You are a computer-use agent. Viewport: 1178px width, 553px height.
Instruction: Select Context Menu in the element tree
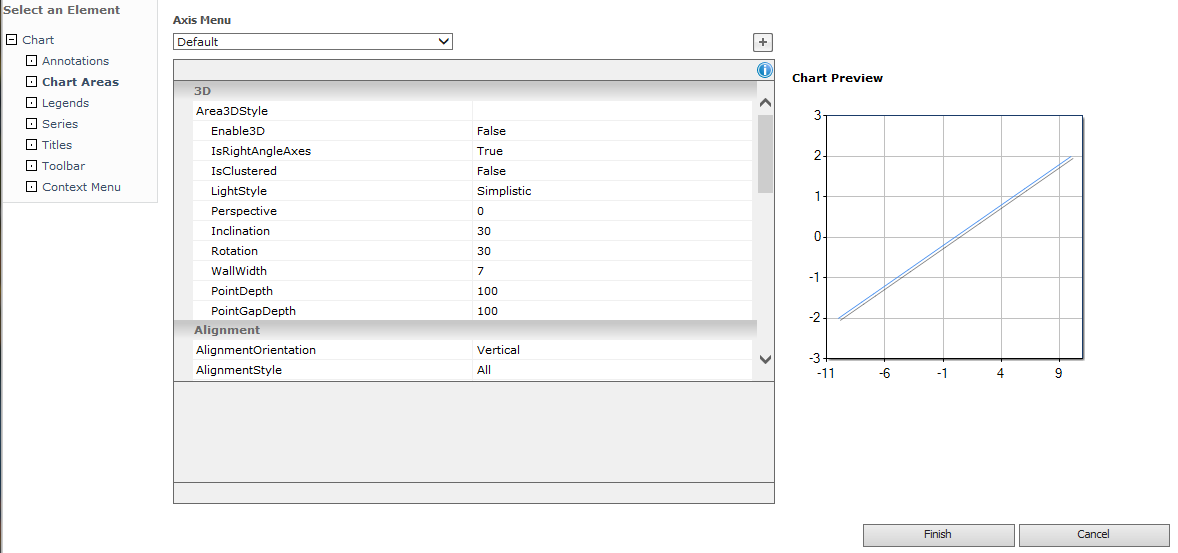point(81,187)
